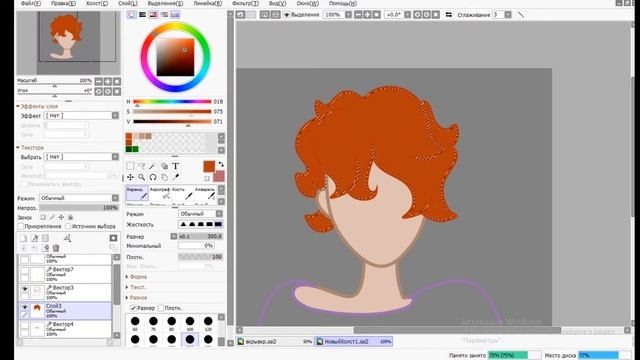Image resolution: width=640 pixels, height=360 pixels.
Task: Click the orange foreground color swatch
Action: point(209,166)
